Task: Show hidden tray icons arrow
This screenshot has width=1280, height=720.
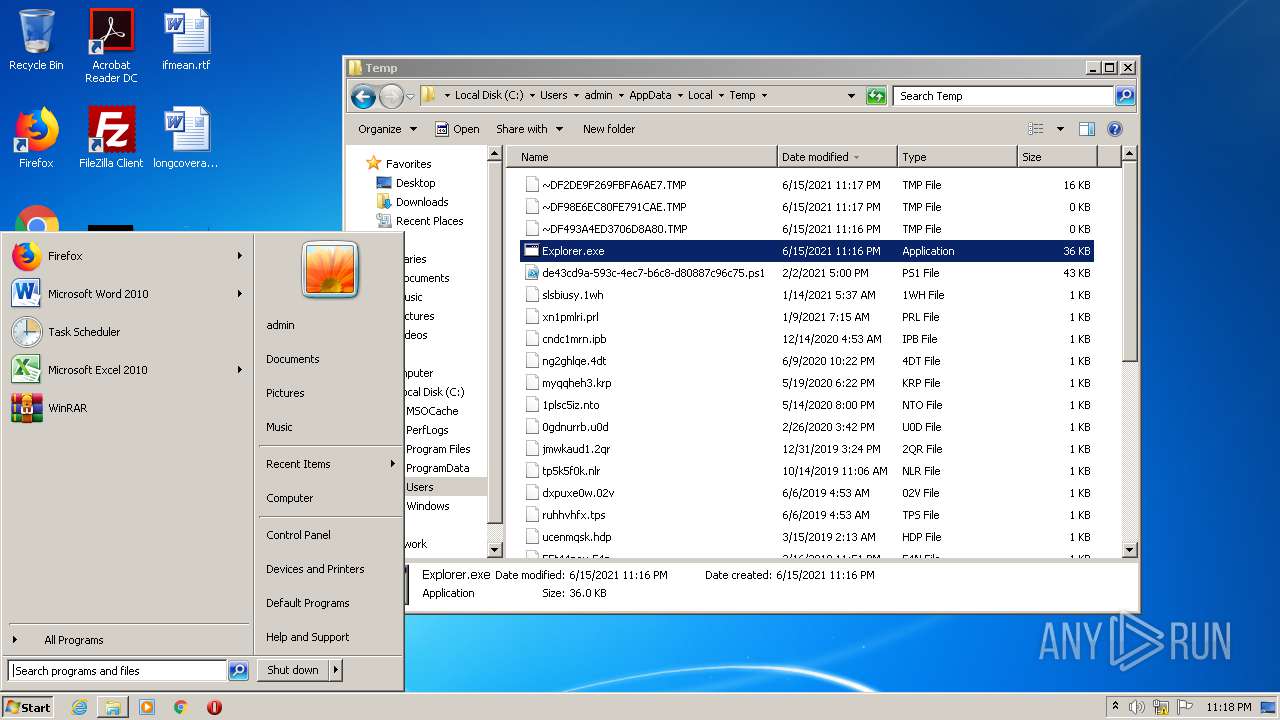Action: coord(1115,707)
